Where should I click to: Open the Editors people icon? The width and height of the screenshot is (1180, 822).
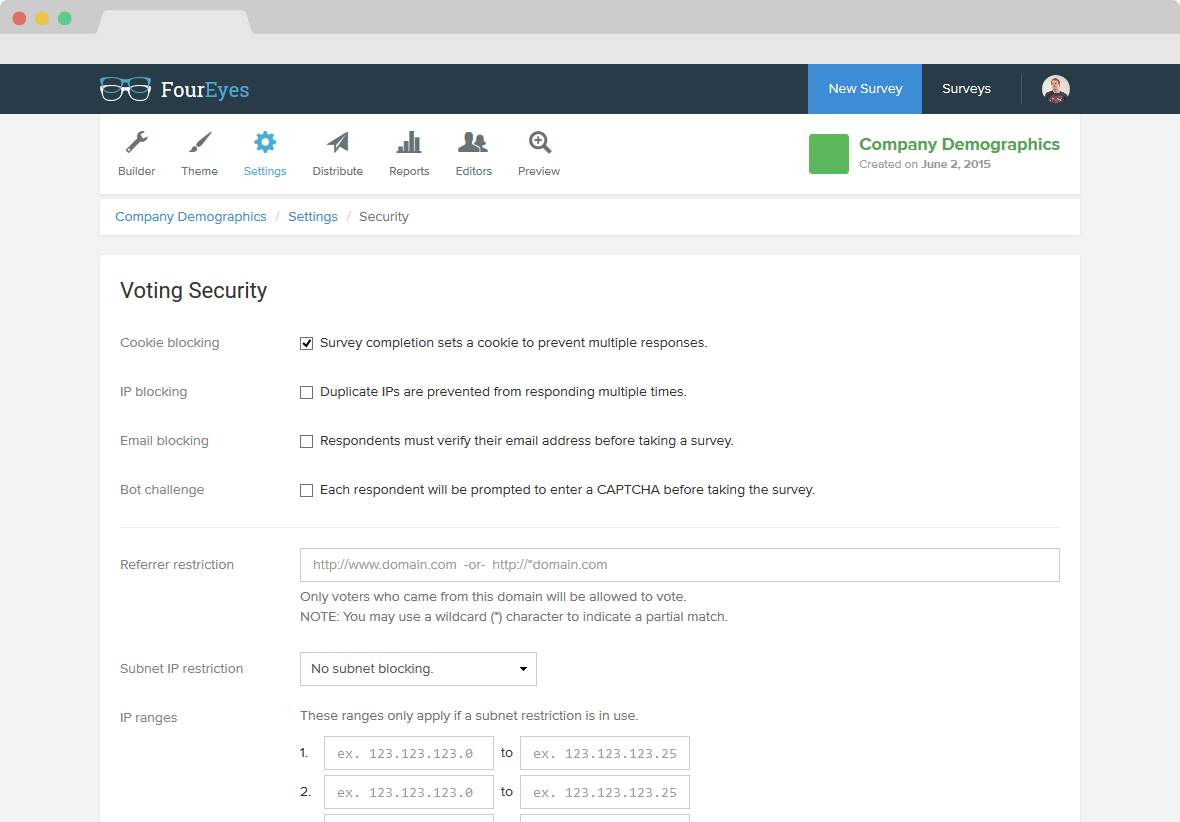(x=473, y=142)
